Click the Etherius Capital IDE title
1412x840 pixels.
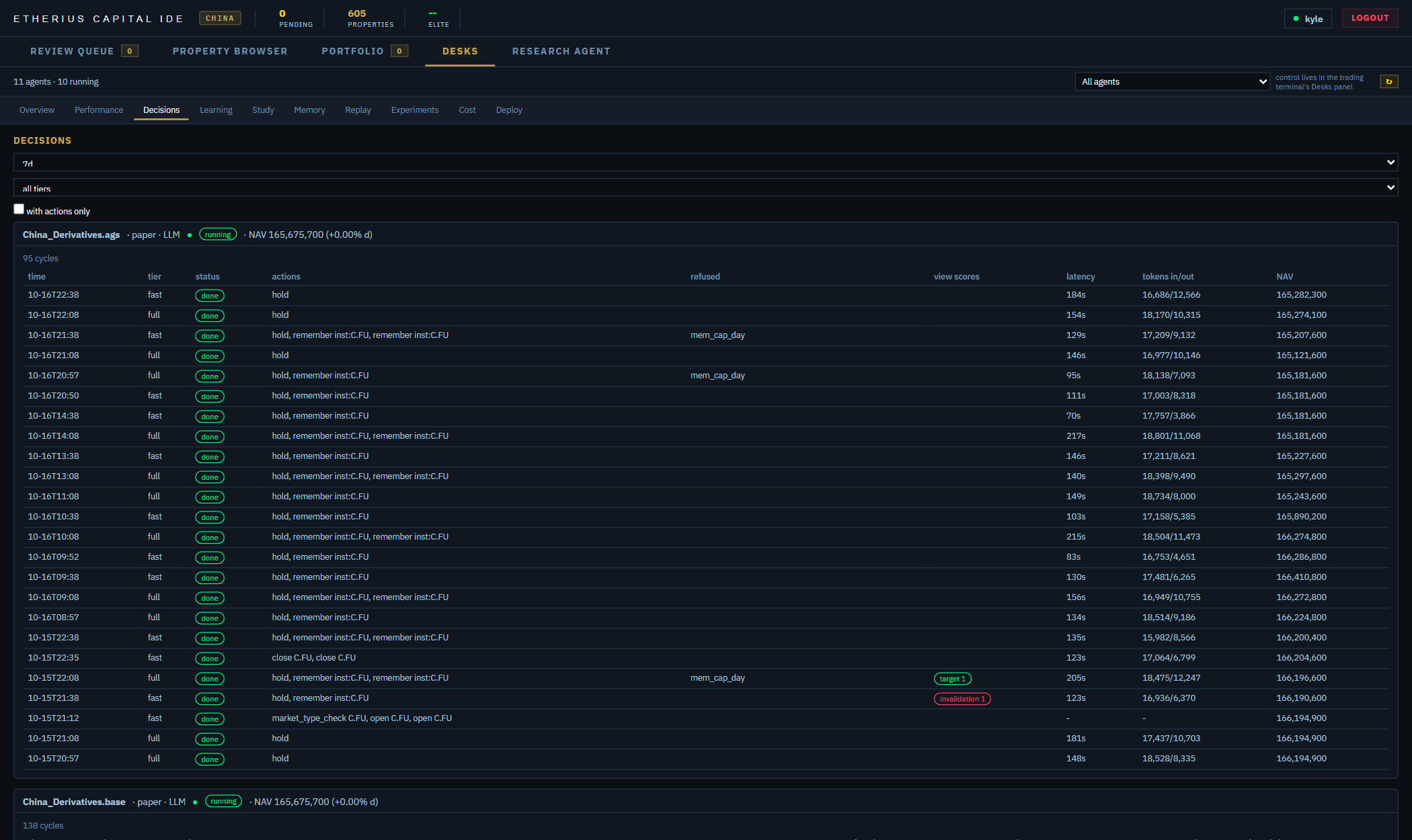point(99,19)
